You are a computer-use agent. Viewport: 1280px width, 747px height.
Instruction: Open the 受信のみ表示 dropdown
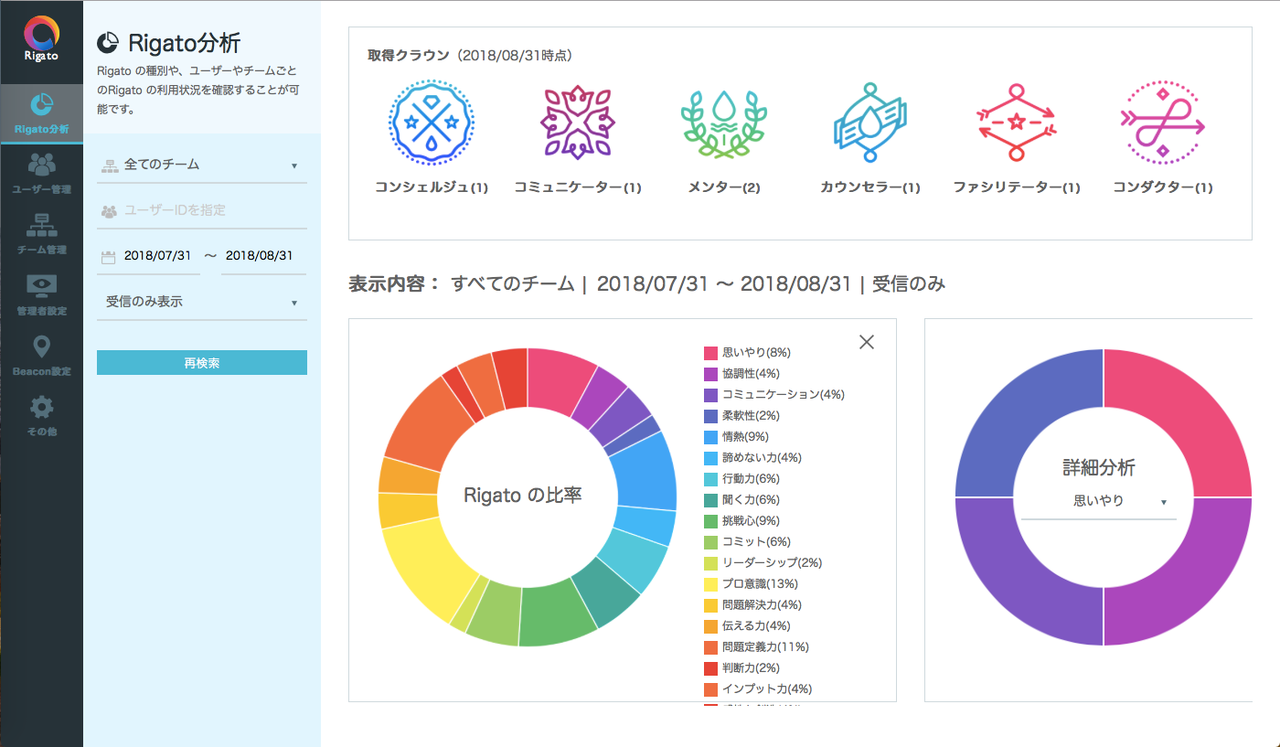tap(202, 302)
